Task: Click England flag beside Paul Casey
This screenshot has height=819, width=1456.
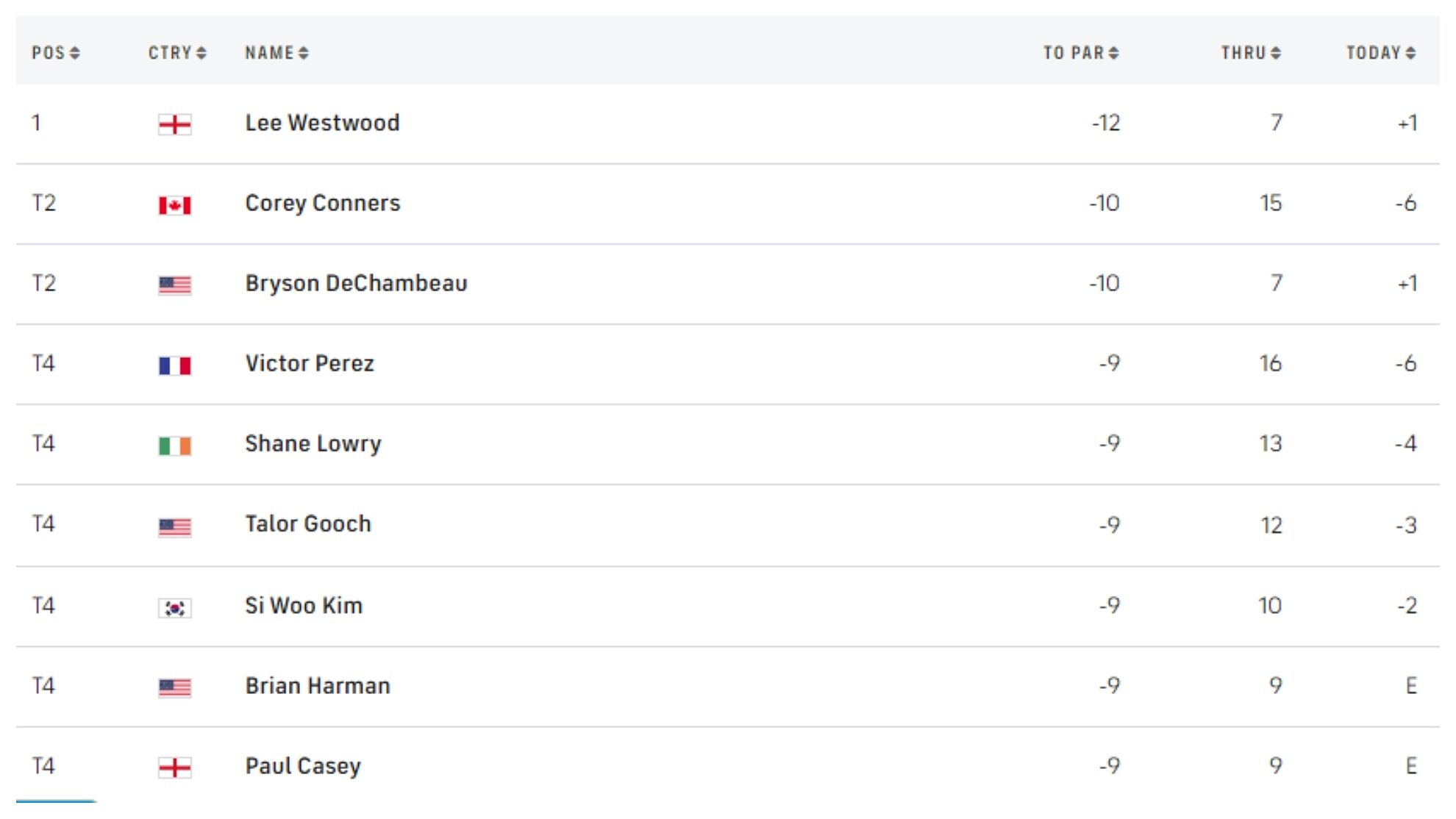Action: 174,768
